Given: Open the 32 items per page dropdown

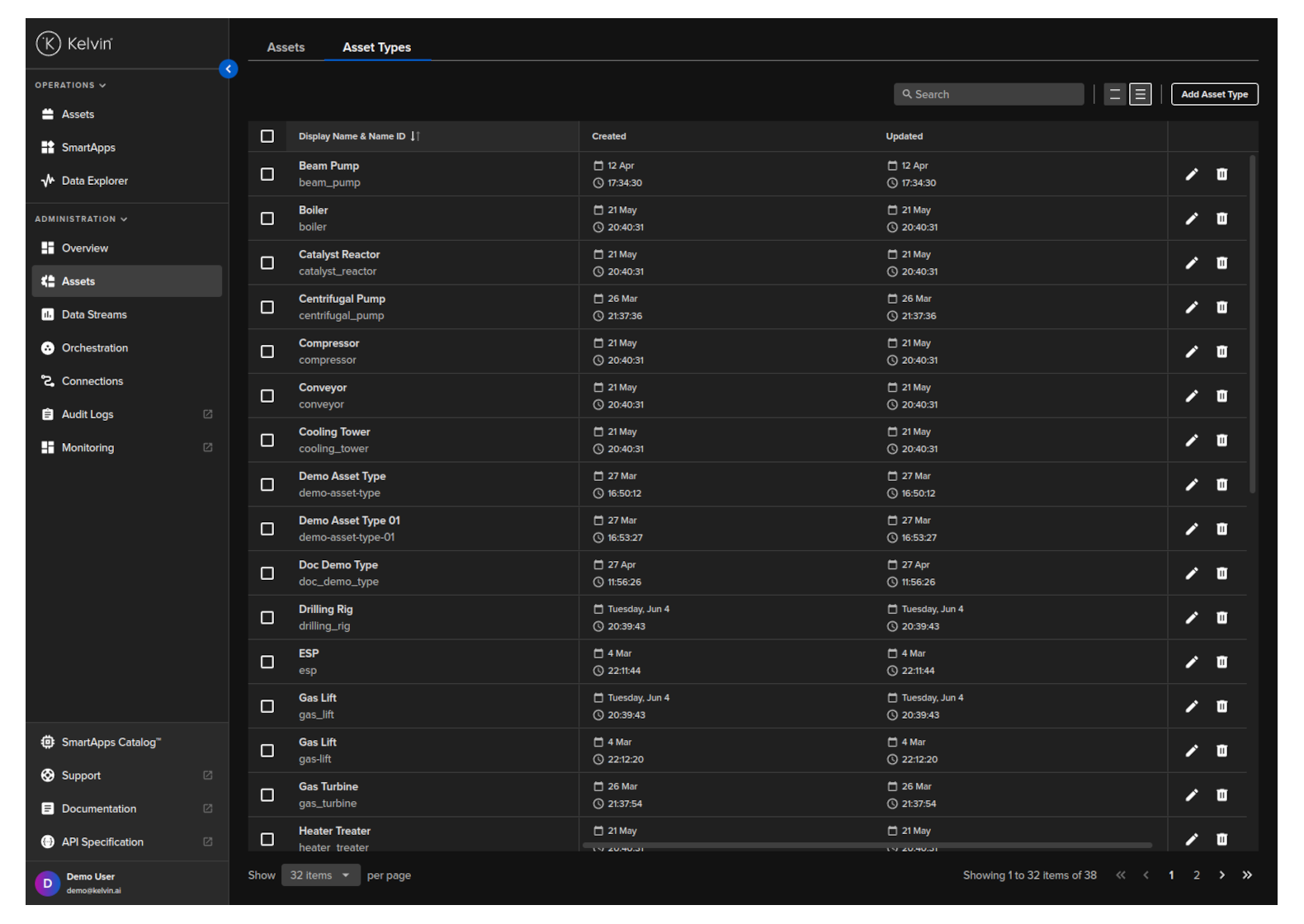Looking at the screenshot, I should (x=320, y=875).
